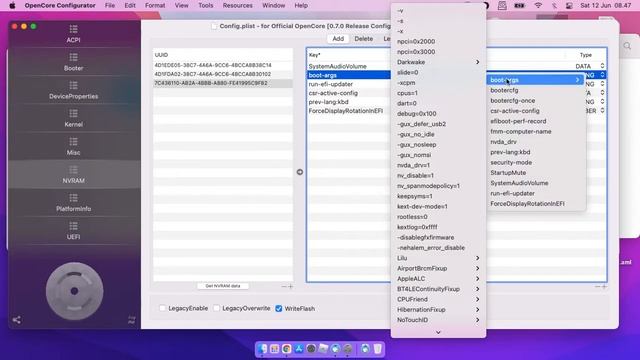Choose the -xcpm boot argument

coord(438,82)
